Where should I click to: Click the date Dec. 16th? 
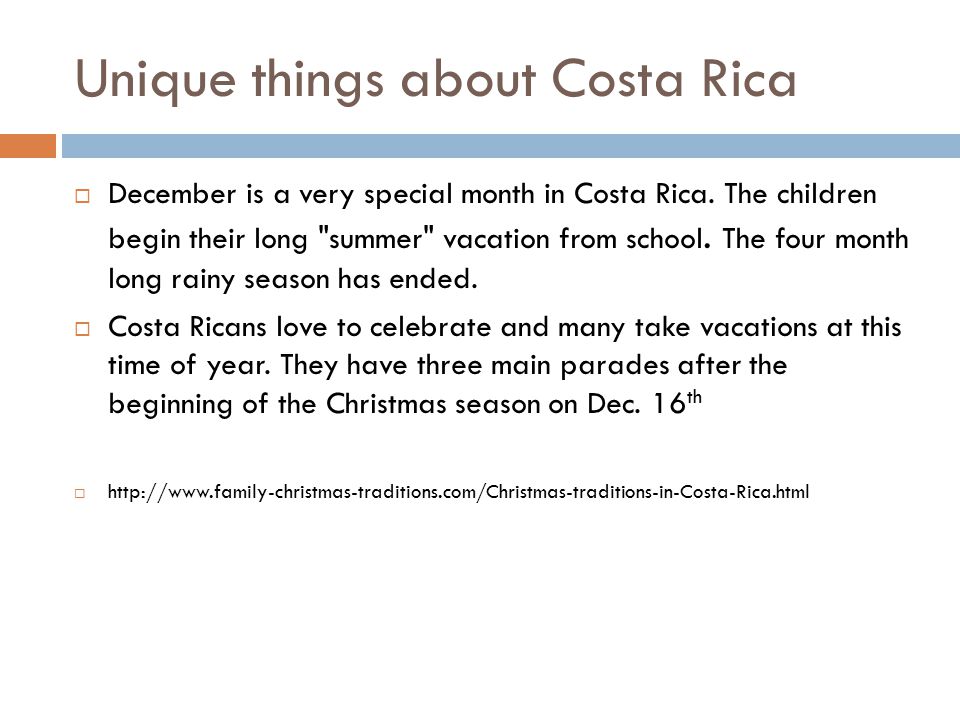pyautogui.click(x=644, y=402)
